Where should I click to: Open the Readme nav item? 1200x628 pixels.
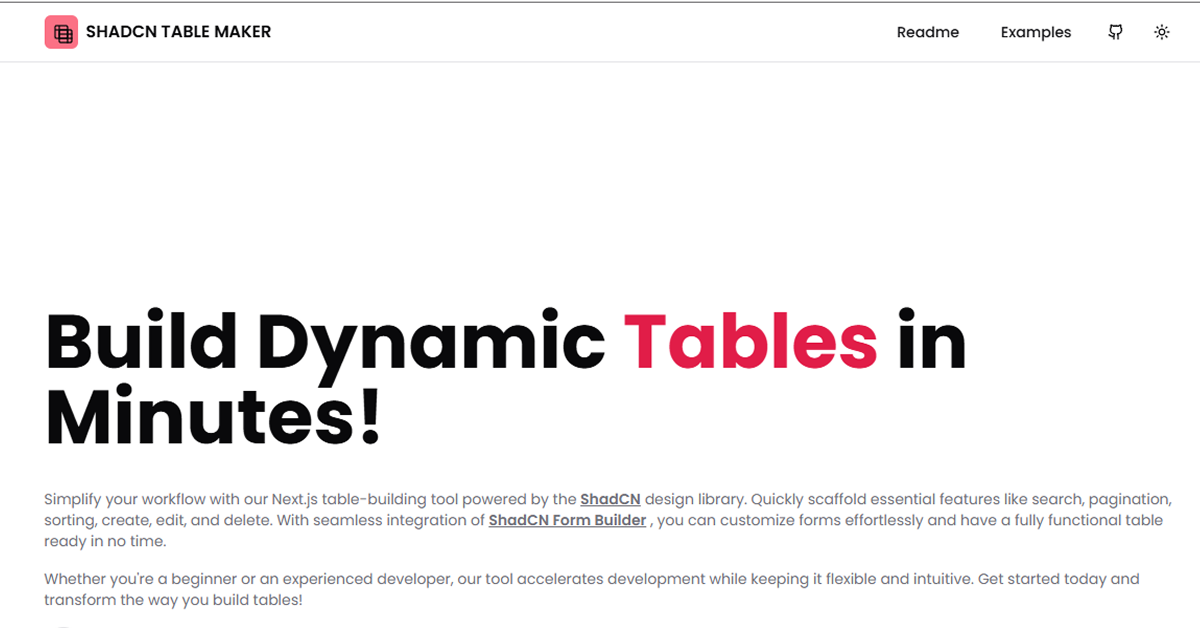pos(928,32)
